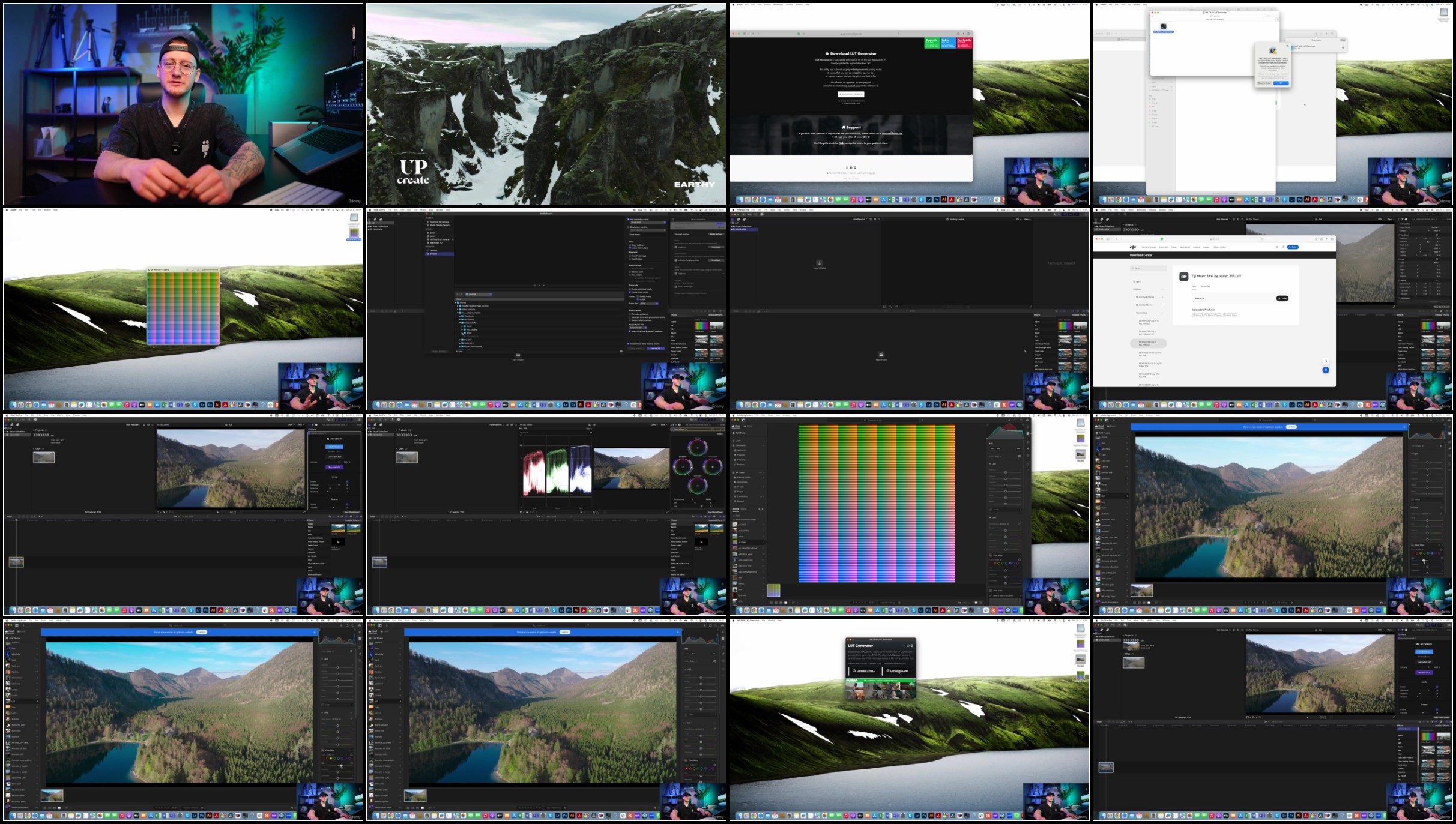This screenshot has height=824, width=1456.
Task: Select the Mac tab on DJI LUT download card
Action: (x=1194, y=287)
